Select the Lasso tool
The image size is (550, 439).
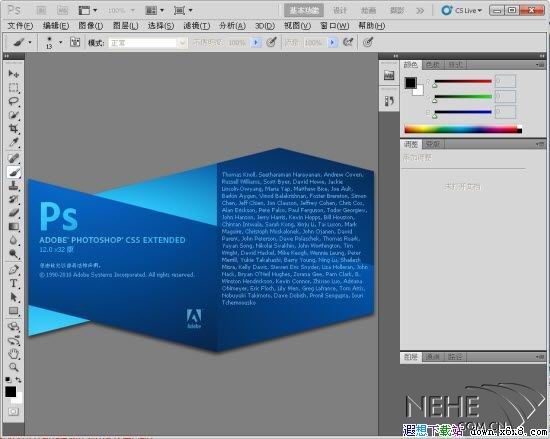pyautogui.click(x=13, y=101)
